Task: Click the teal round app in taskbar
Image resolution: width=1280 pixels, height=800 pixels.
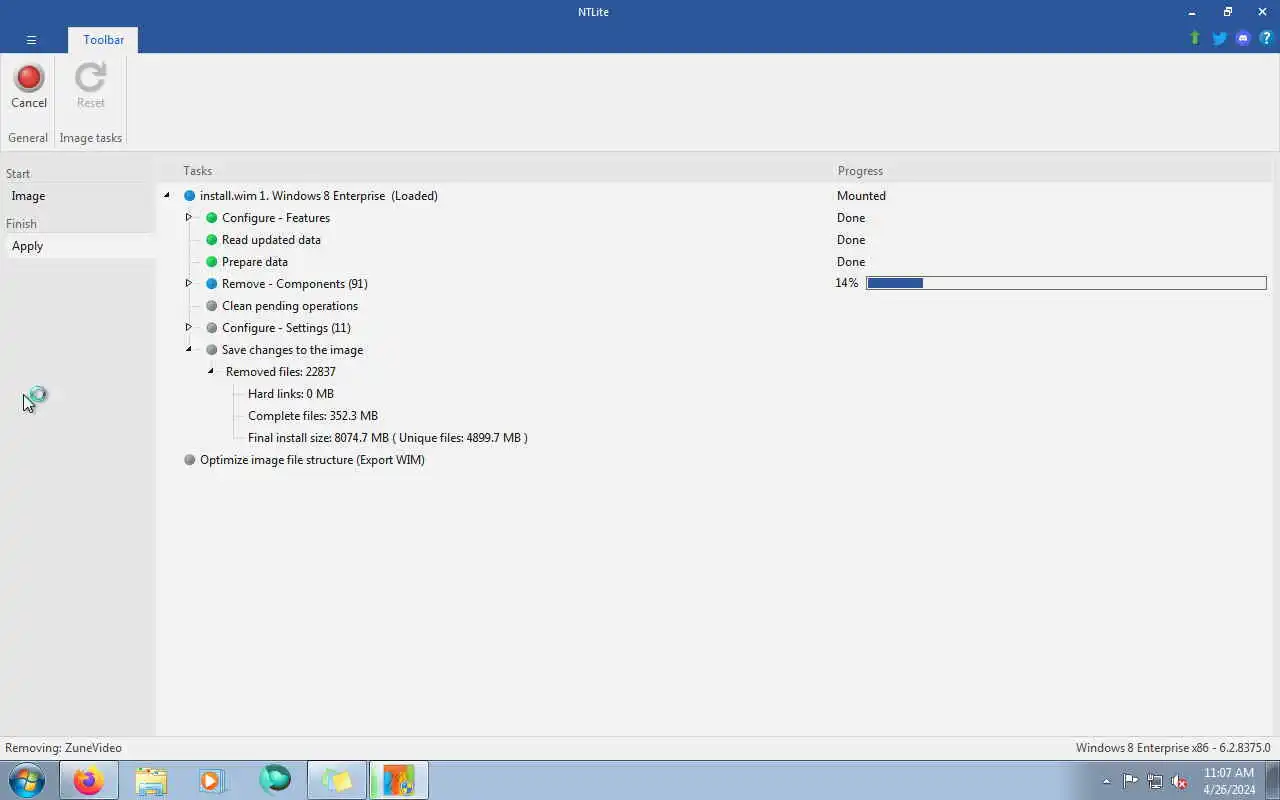Action: click(275, 780)
